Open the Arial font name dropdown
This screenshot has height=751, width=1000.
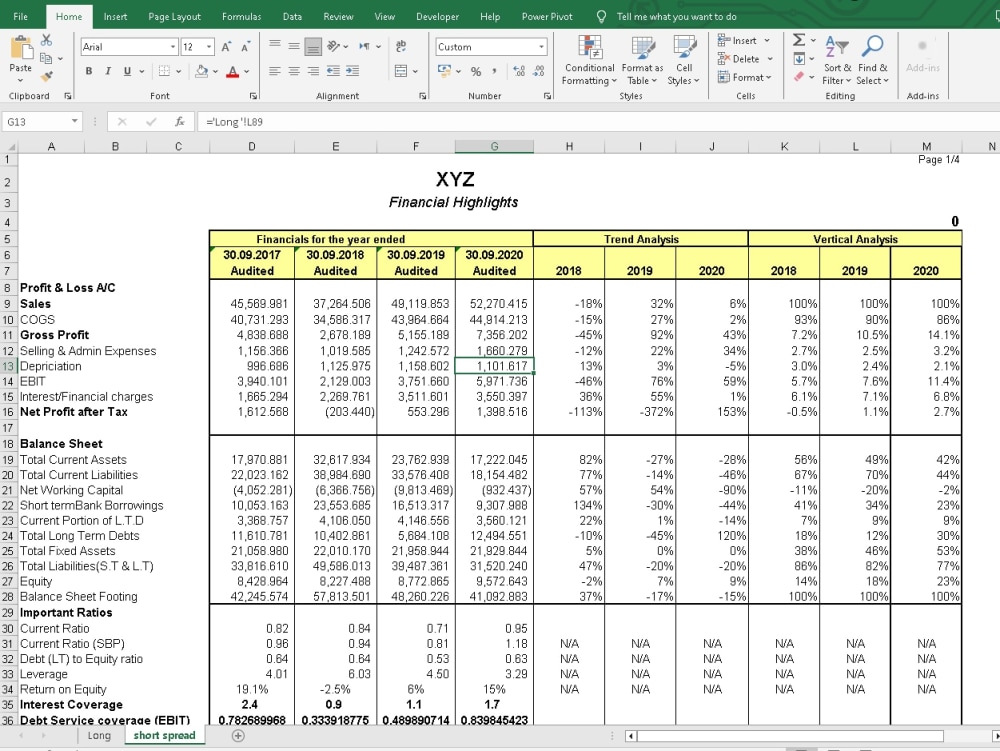click(173, 47)
